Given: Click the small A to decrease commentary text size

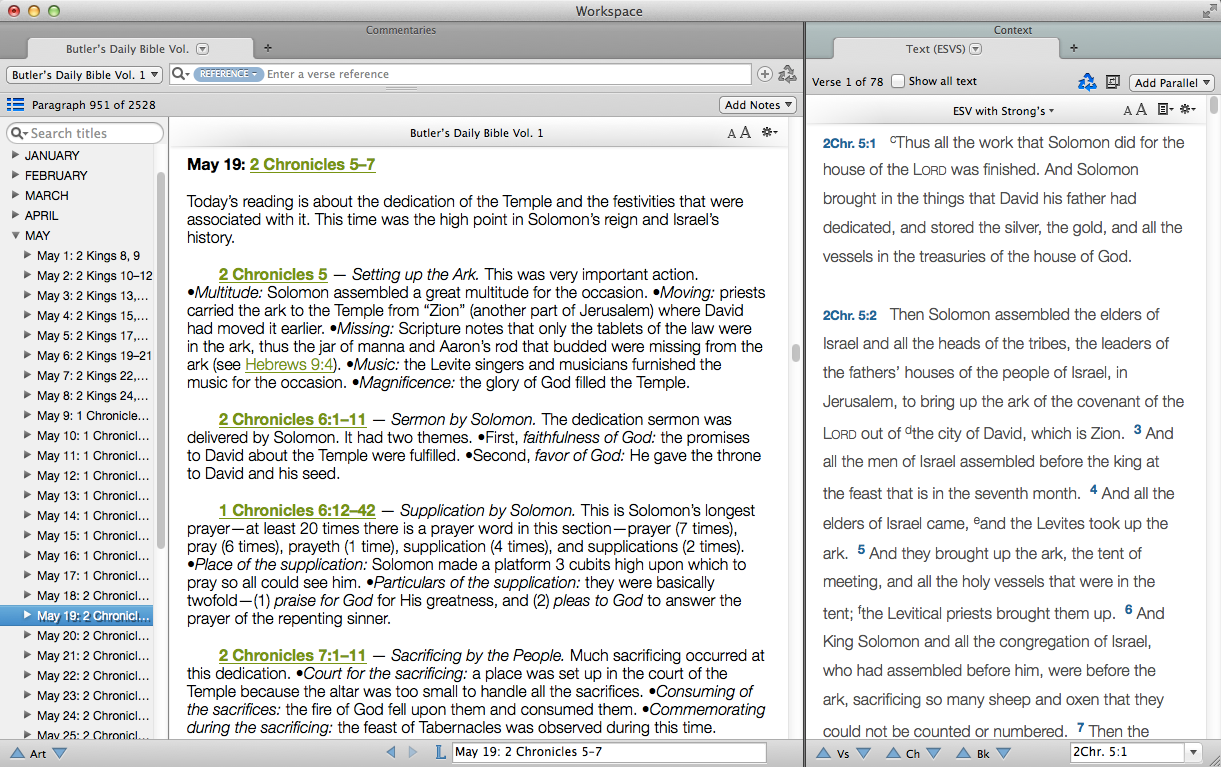Looking at the screenshot, I should pos(732,134).
